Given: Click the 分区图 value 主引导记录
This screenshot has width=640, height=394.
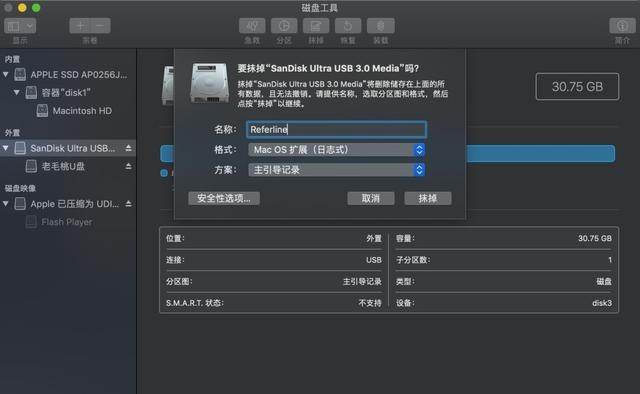Looking at the screenshot, I should pos(362,282).
